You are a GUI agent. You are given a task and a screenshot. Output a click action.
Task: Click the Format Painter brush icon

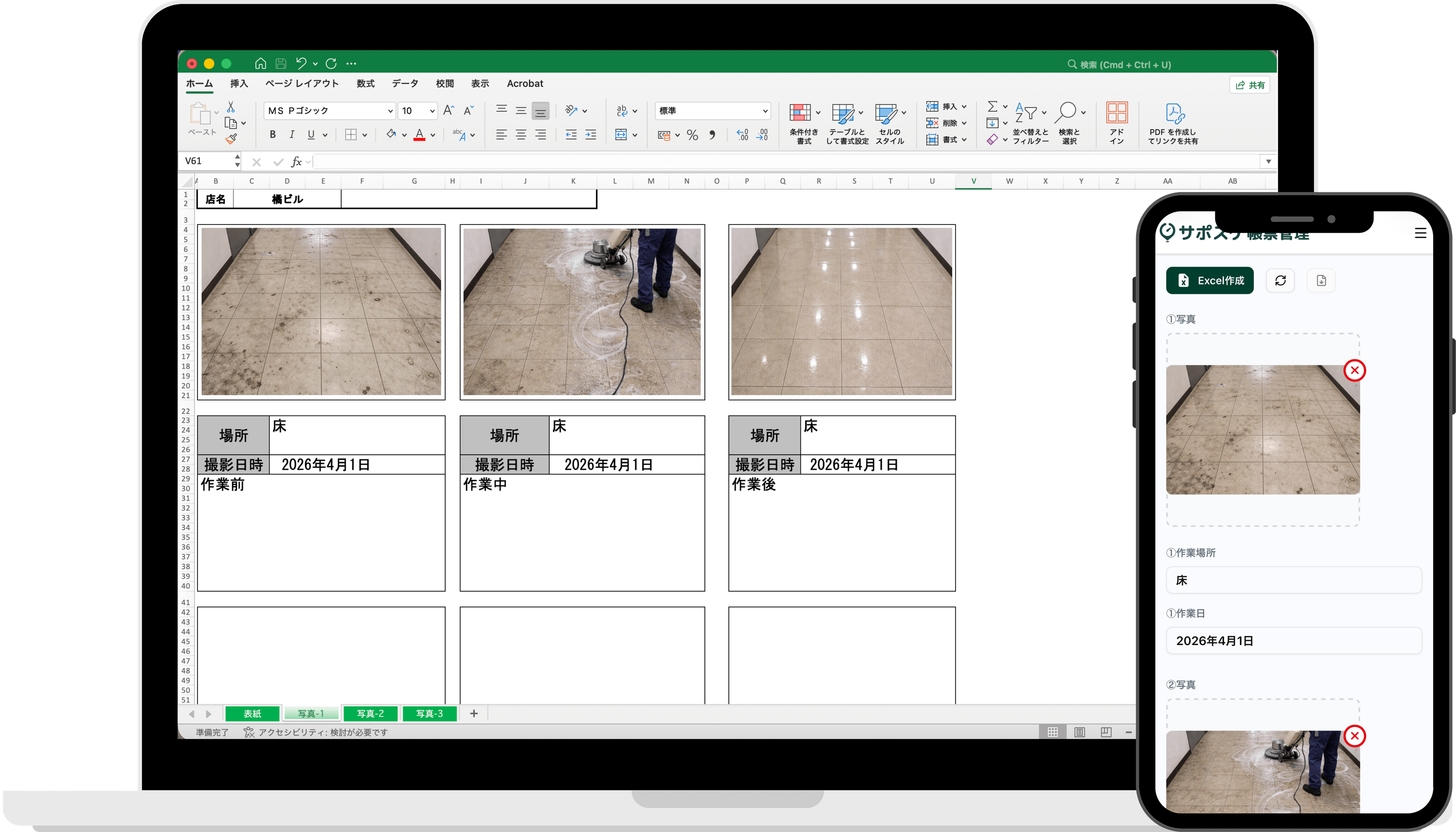coord(231,139)
